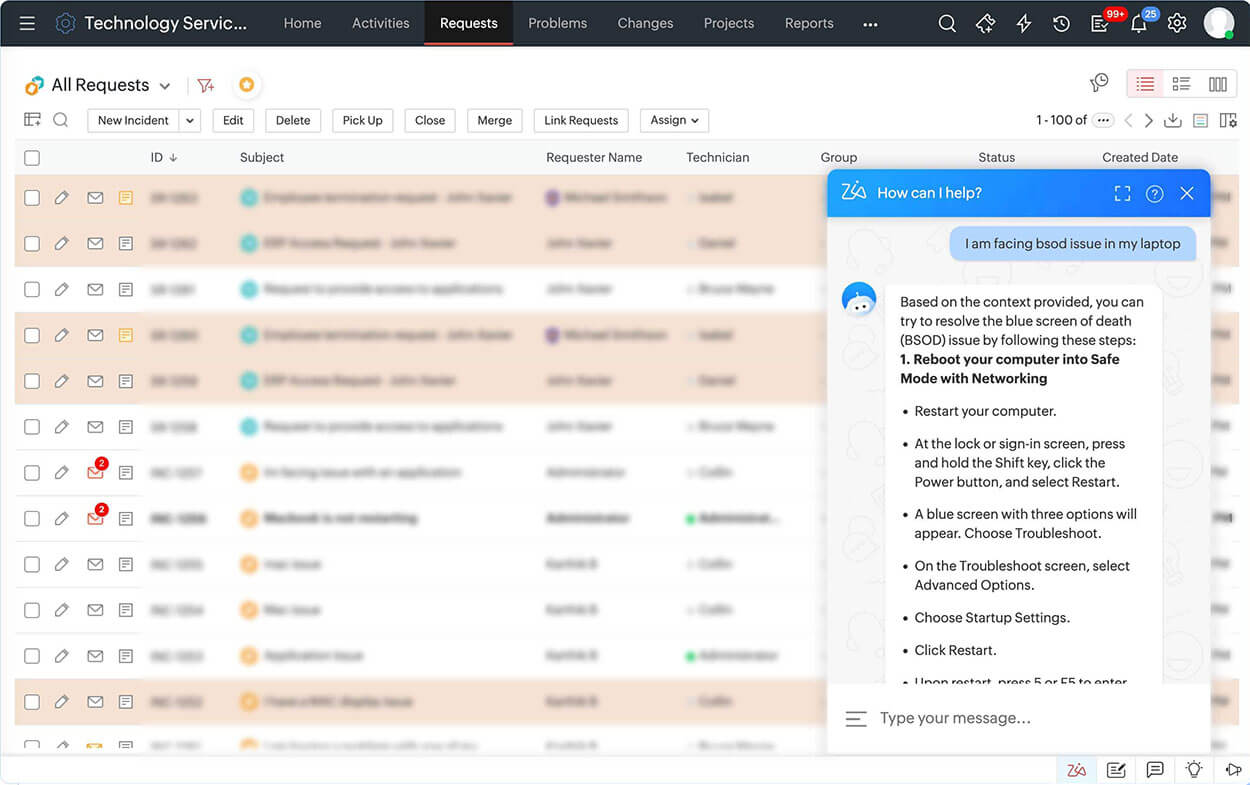
Task: Expand the Zia chat panel to fullscreen
Action: tap(1122, 193)
